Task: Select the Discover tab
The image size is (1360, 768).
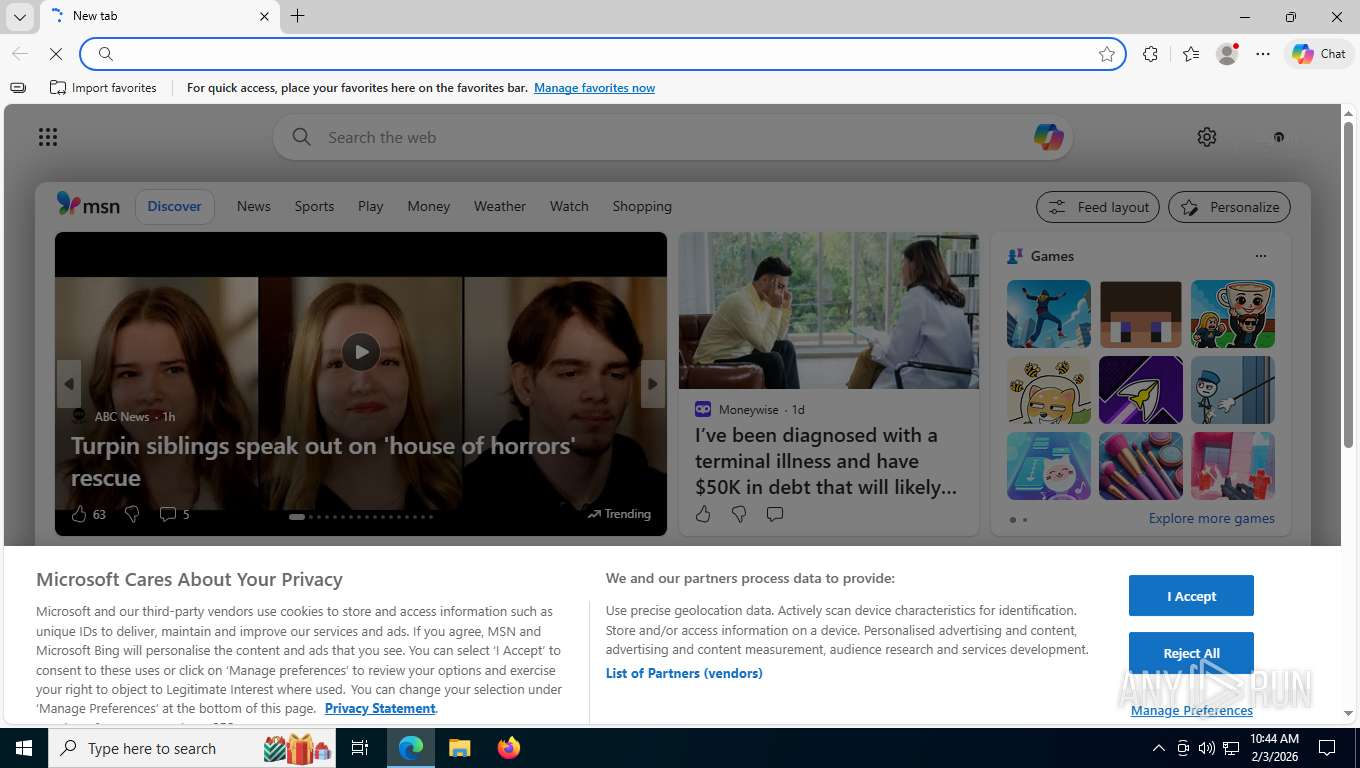Action: click(x=174, y=206)
